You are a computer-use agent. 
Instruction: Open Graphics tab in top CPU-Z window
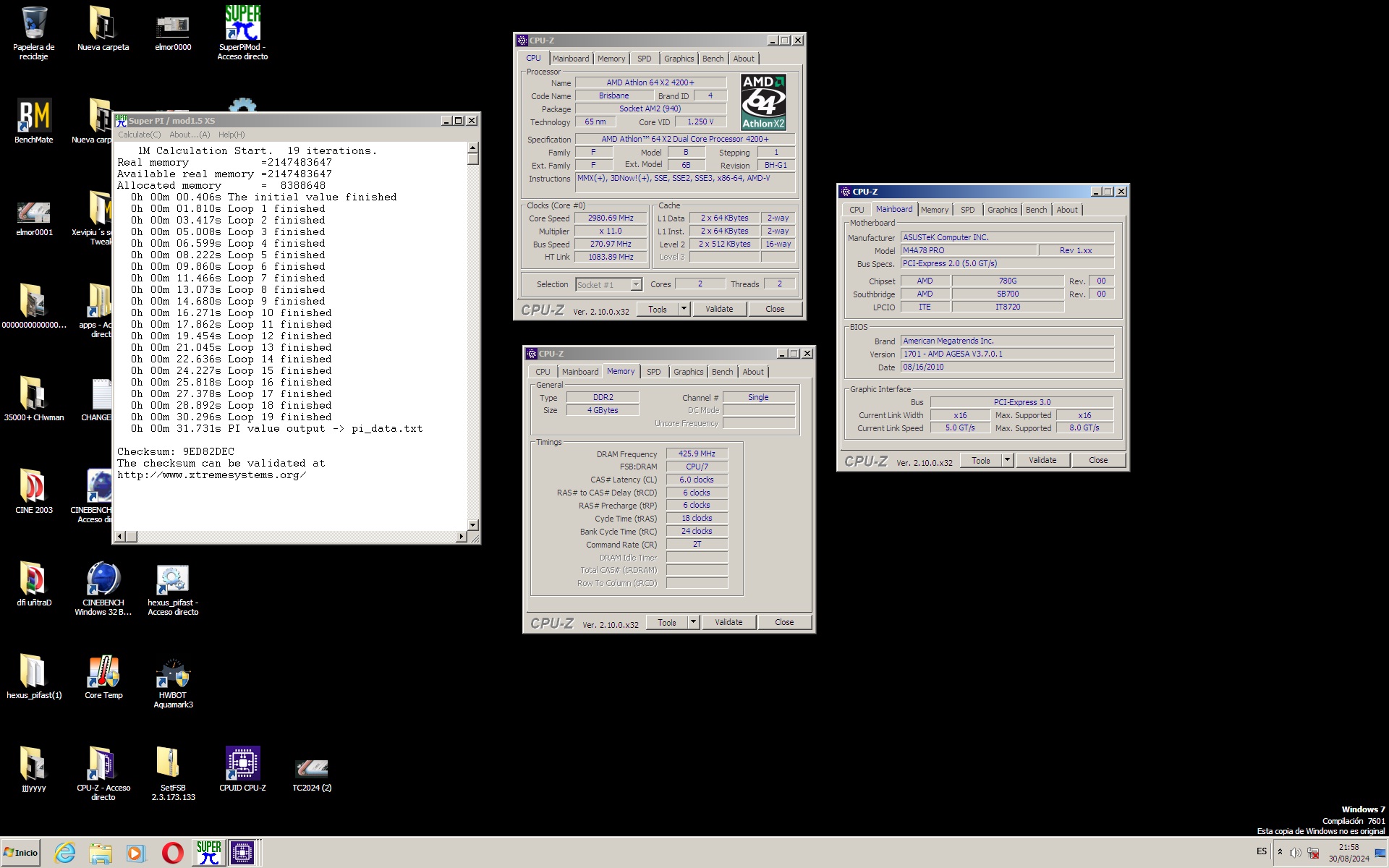[679, 59]
